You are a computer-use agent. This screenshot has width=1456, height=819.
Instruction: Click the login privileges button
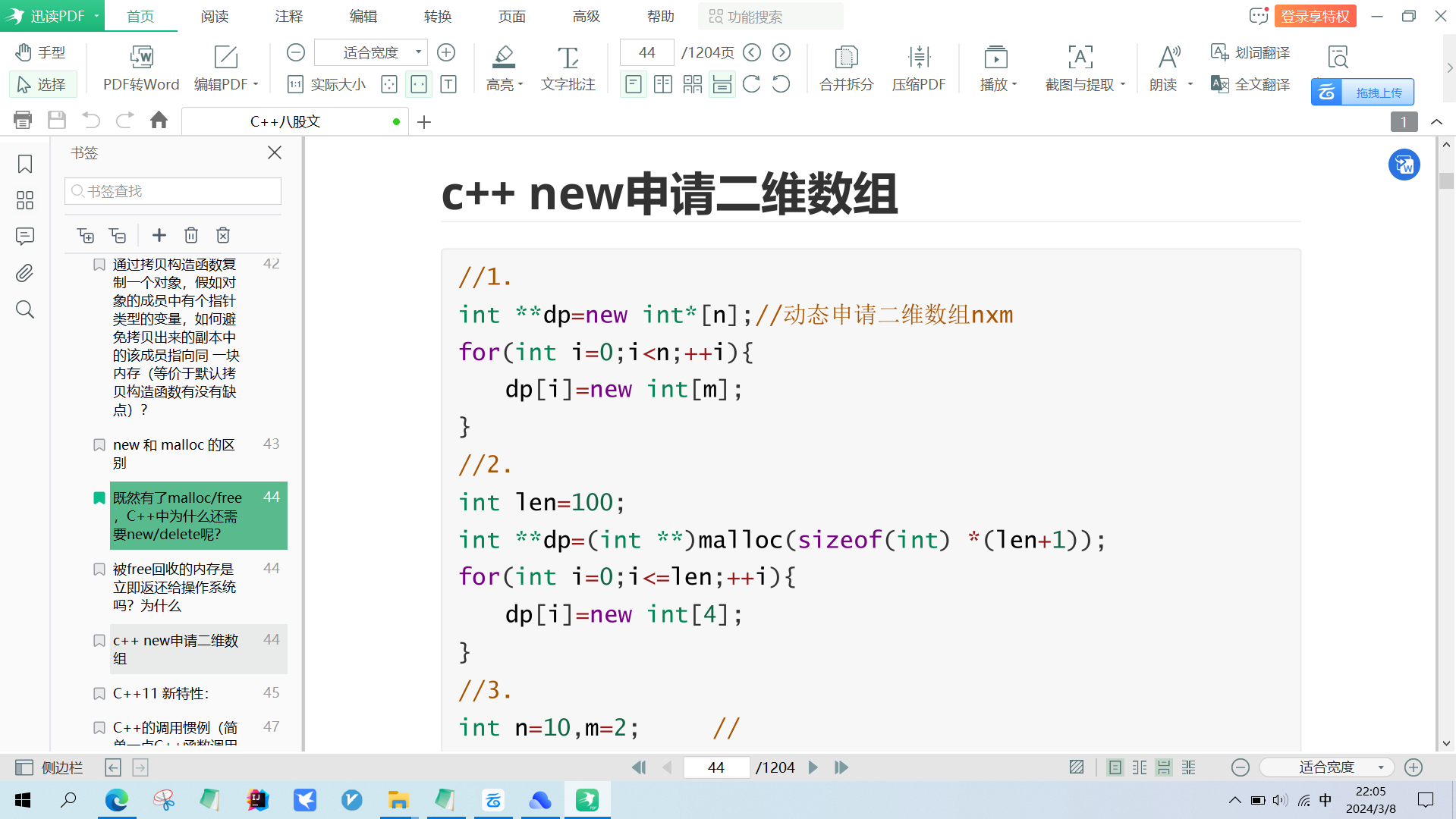(1316, 16)
